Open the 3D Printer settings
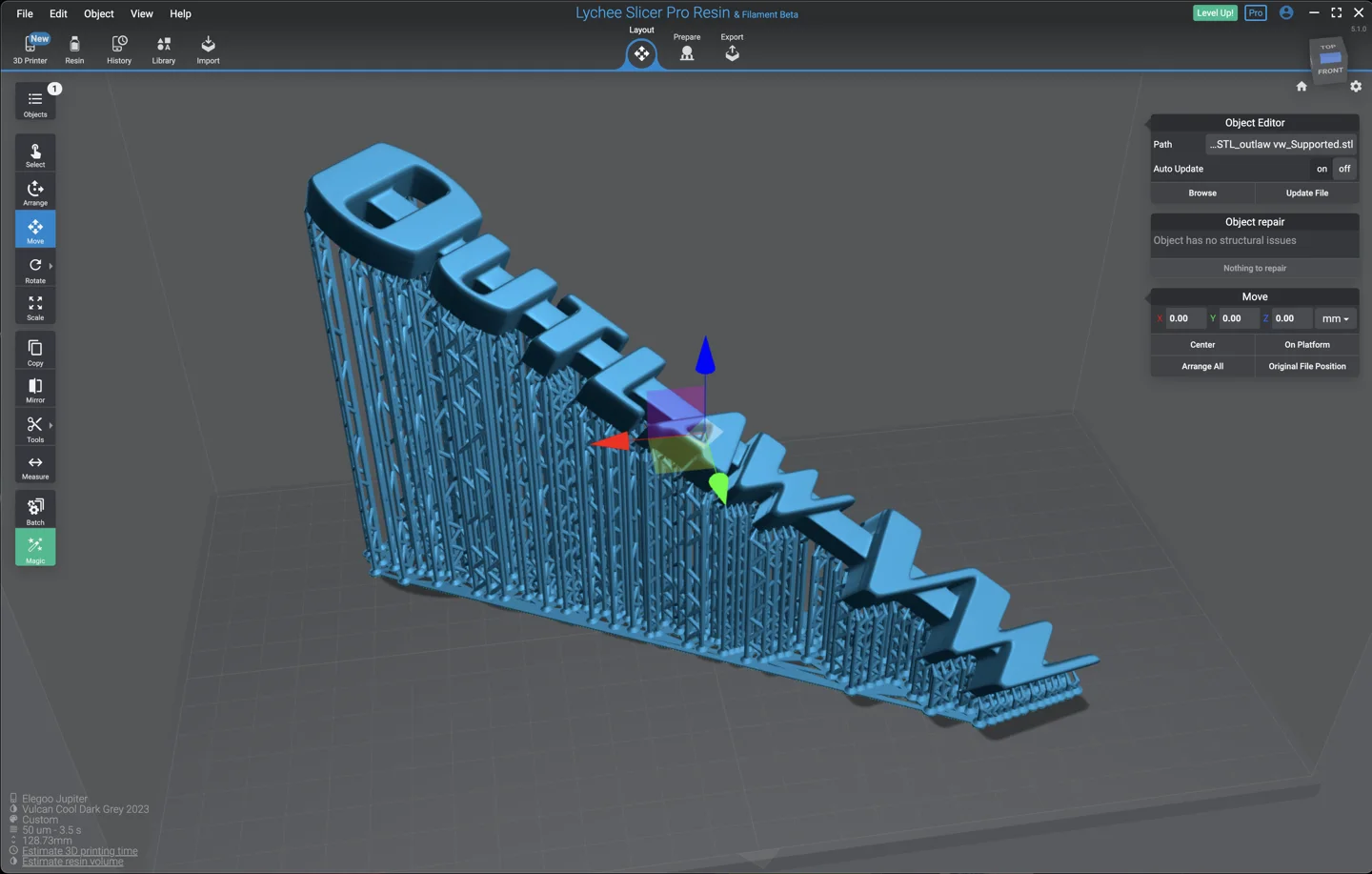 click(30, 49)
